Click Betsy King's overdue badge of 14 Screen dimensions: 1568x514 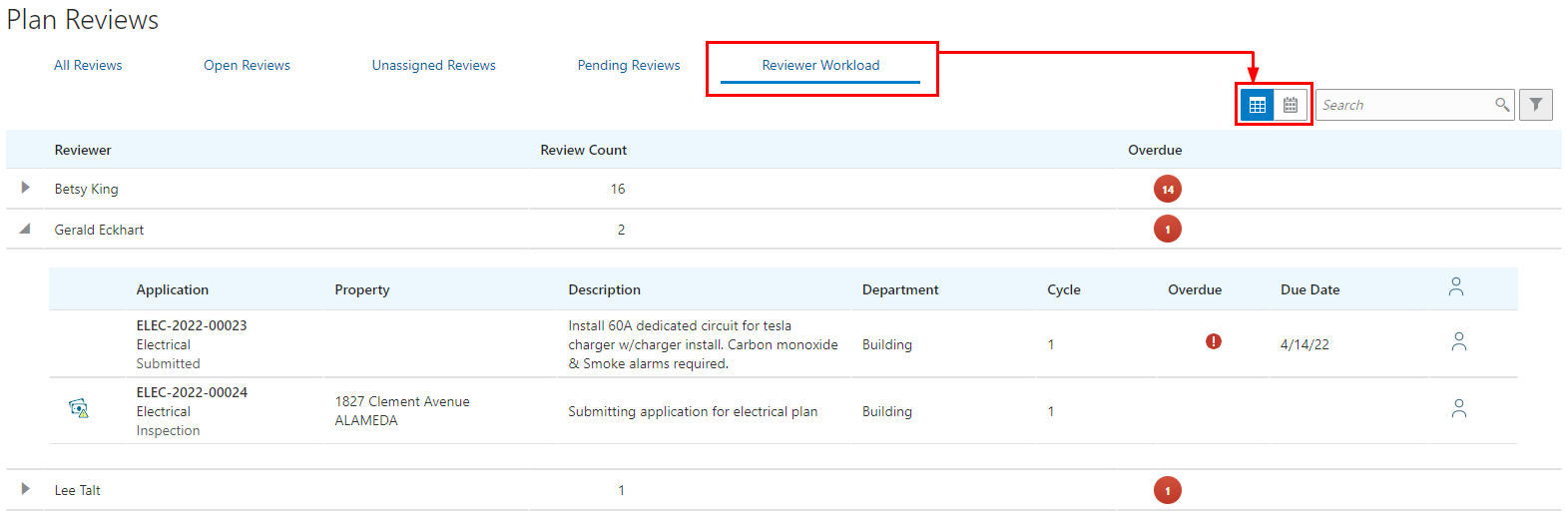pyautogui.click(x=1168, y=189)
